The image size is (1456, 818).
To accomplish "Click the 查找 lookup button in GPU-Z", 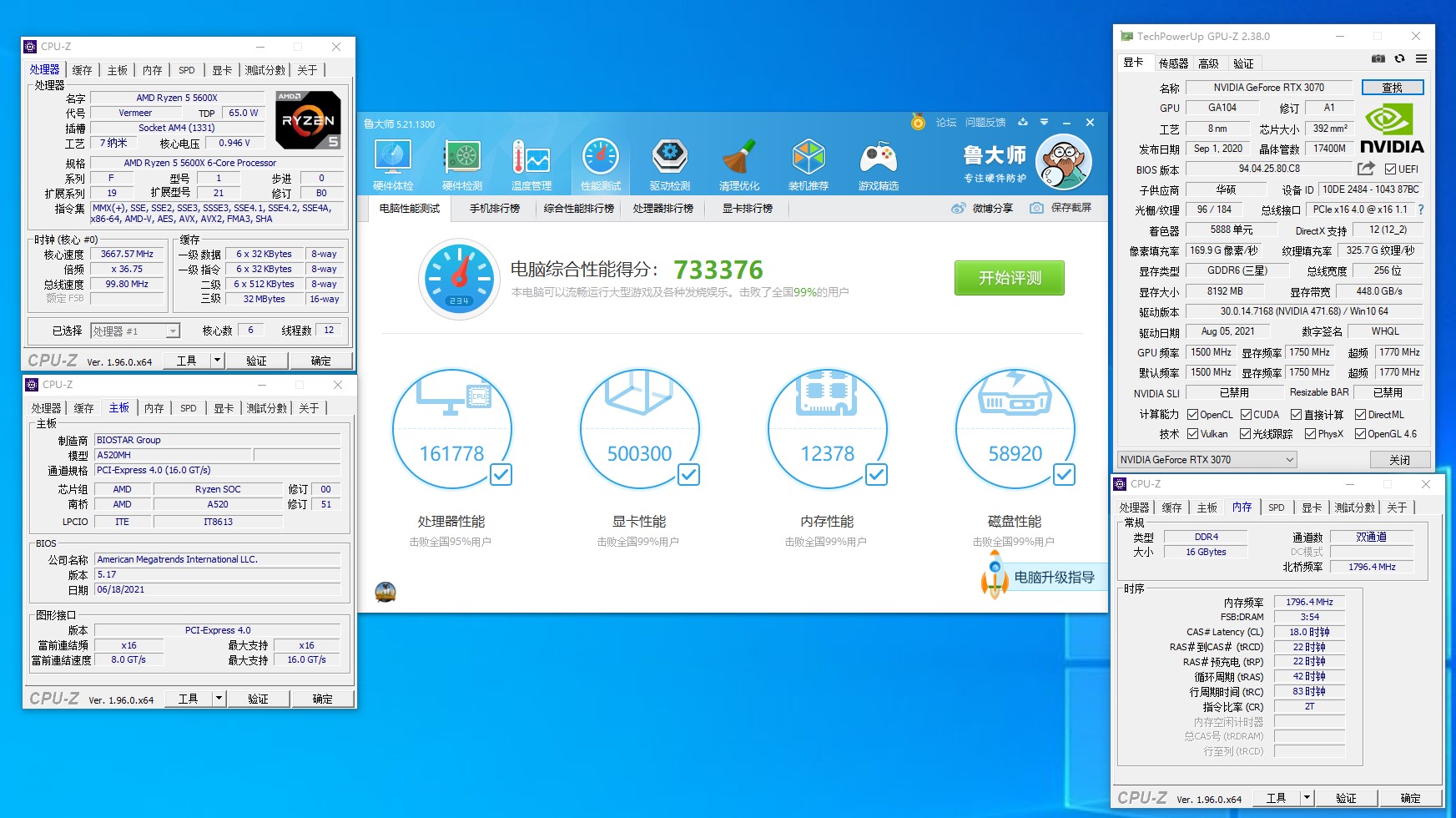I will point(1392,88).
